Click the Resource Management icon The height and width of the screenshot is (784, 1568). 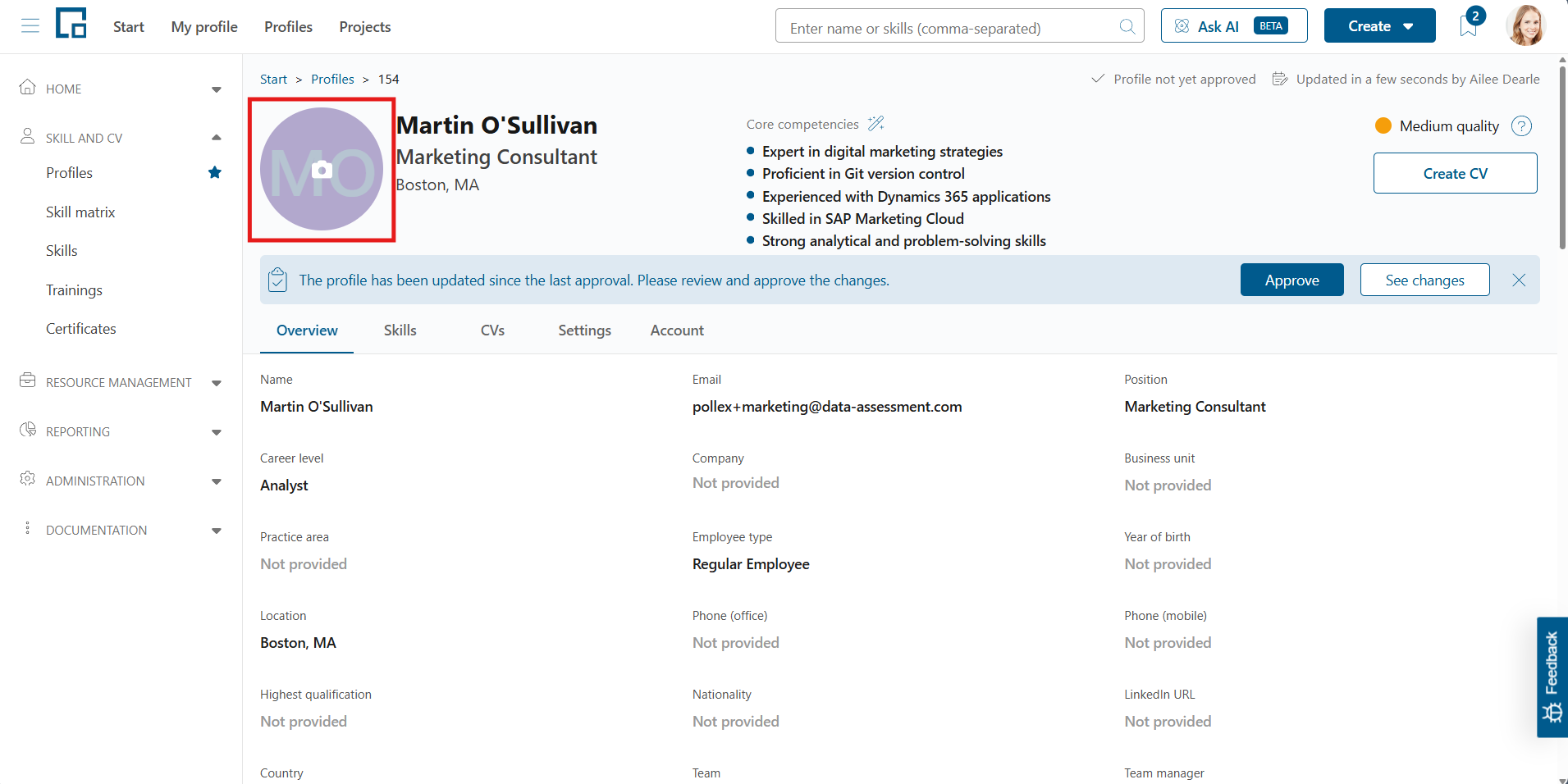click(x=28, y=381)
